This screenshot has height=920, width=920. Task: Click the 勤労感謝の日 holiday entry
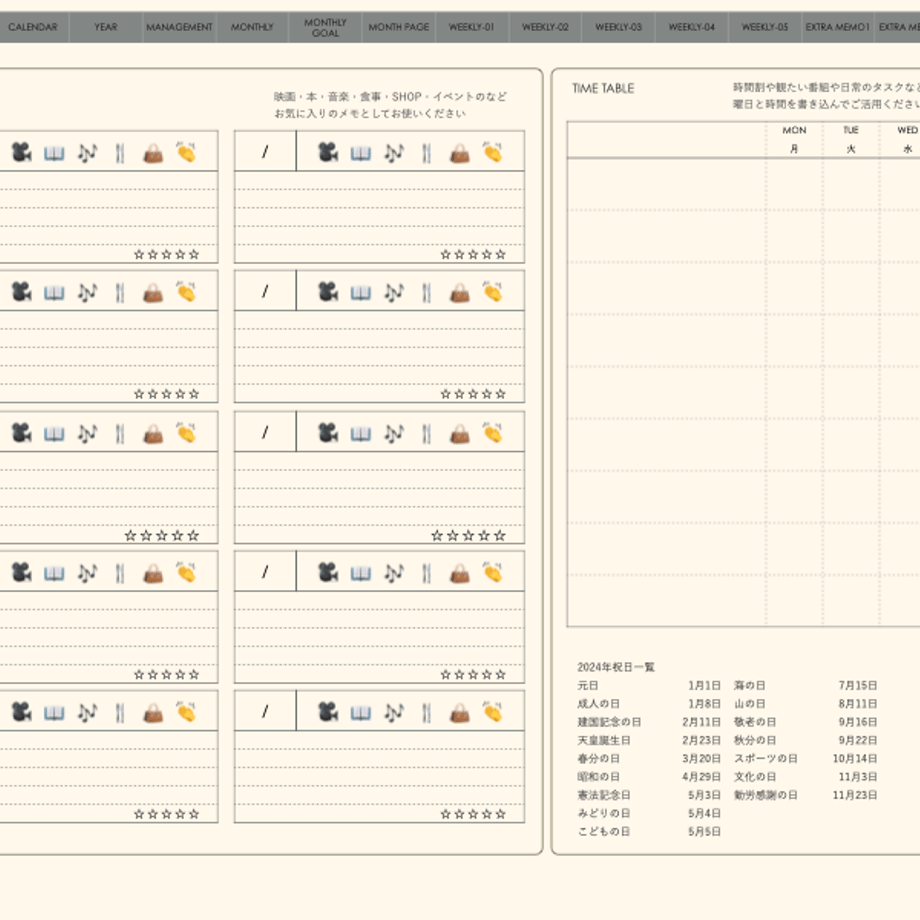pyautogui.click(x=766, y=795)
